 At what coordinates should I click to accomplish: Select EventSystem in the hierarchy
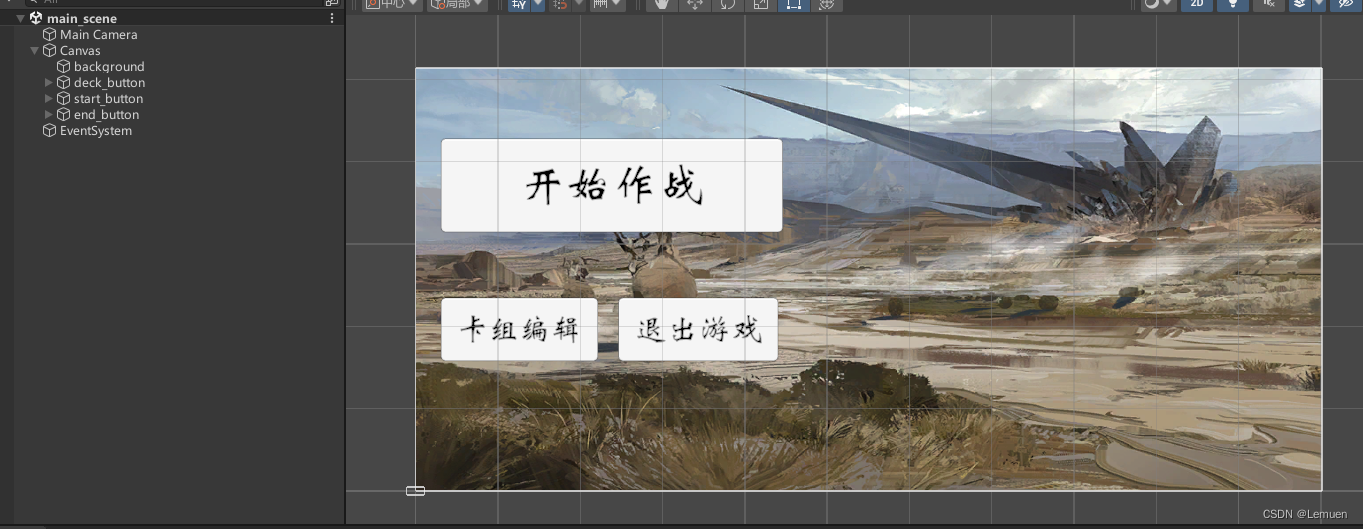coord(96,131)
